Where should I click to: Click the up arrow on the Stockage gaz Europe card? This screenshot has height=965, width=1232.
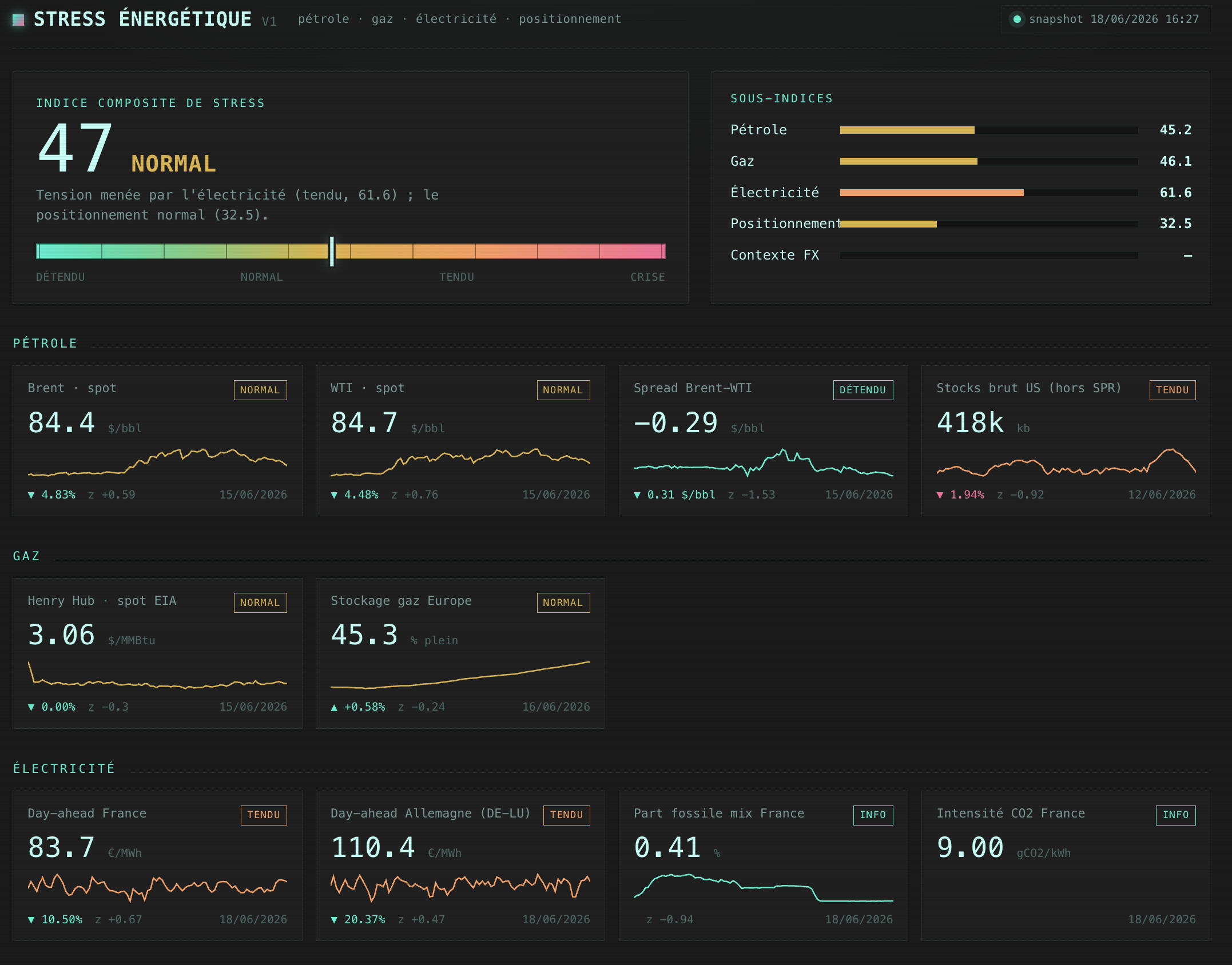point(334,707)
